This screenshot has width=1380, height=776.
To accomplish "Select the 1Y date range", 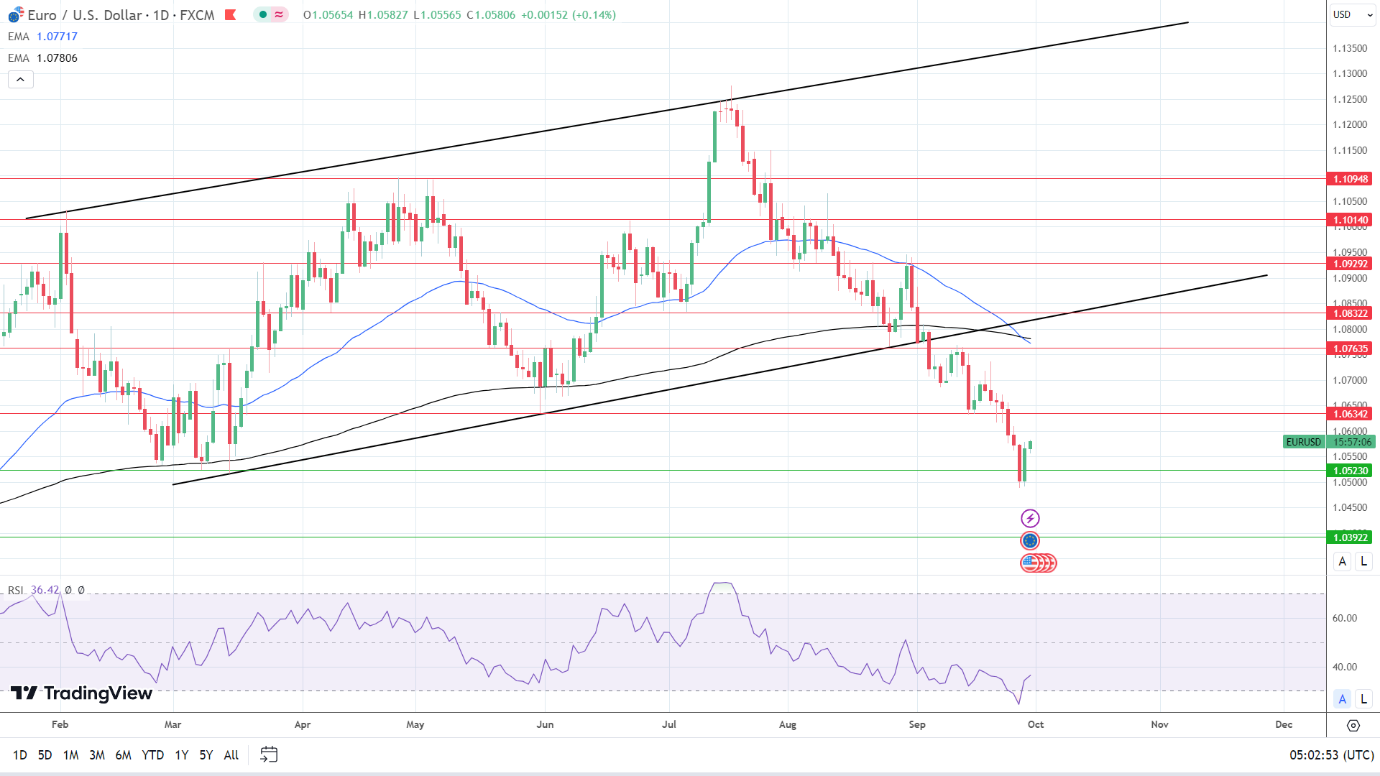I will (x=181, y=755).
